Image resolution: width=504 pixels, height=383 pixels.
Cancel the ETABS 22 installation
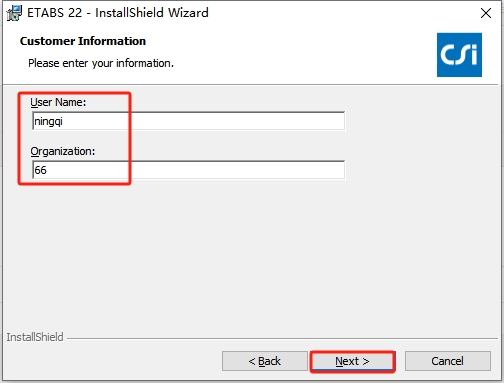(448, 361)
